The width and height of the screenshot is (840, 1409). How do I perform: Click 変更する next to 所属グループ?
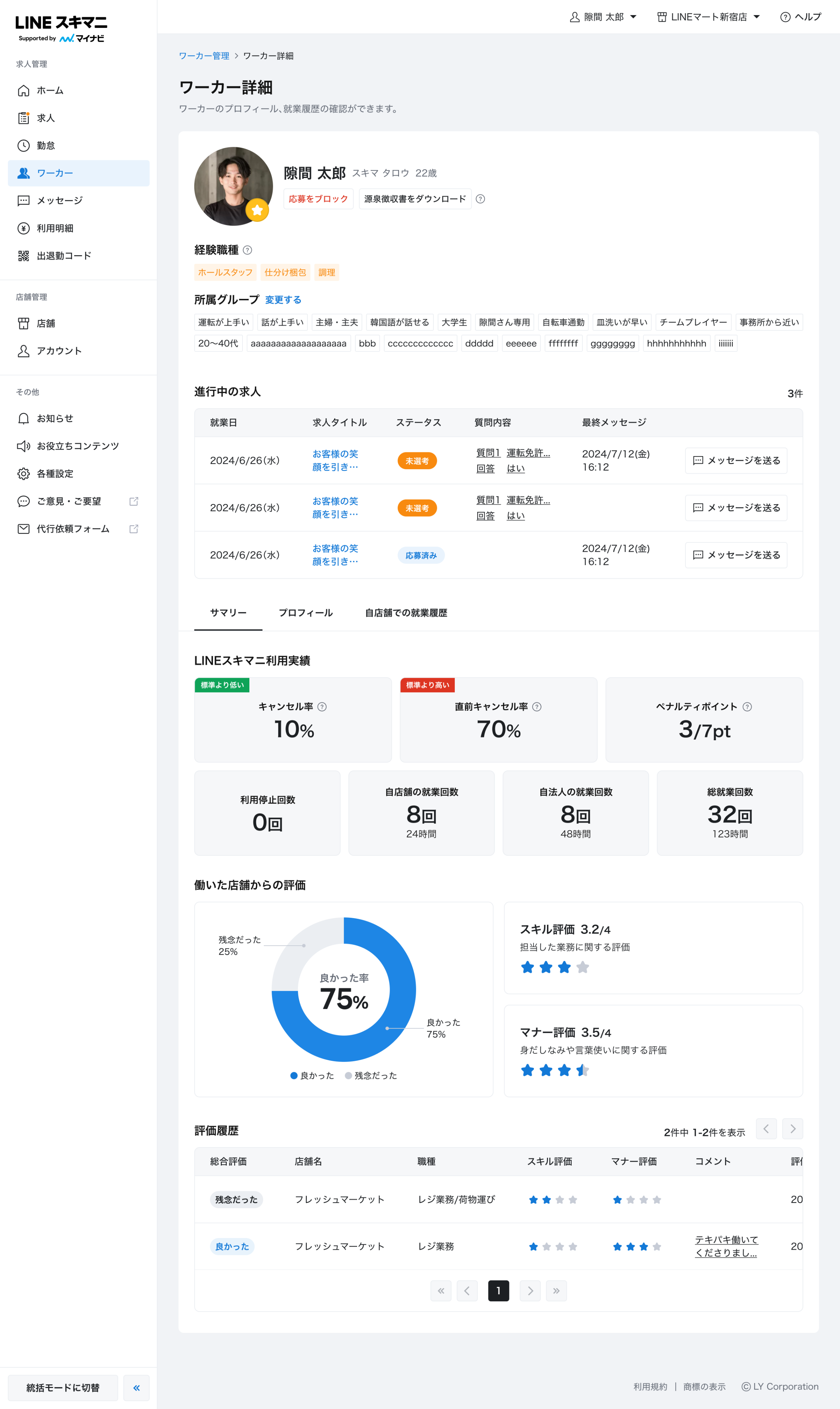coord(283,300)
